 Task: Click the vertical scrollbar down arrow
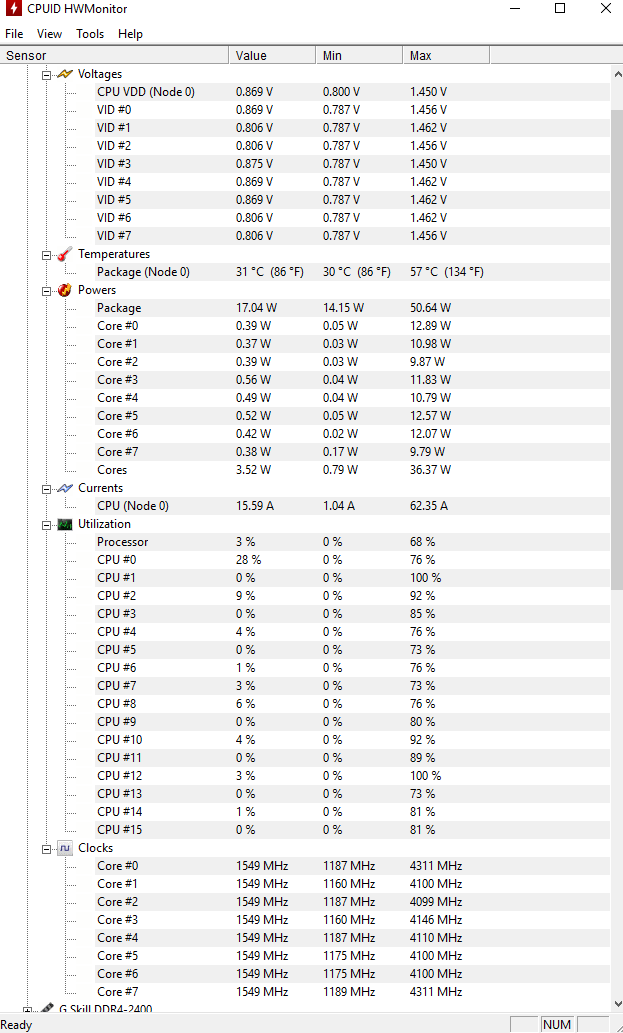click(617, 1004)
